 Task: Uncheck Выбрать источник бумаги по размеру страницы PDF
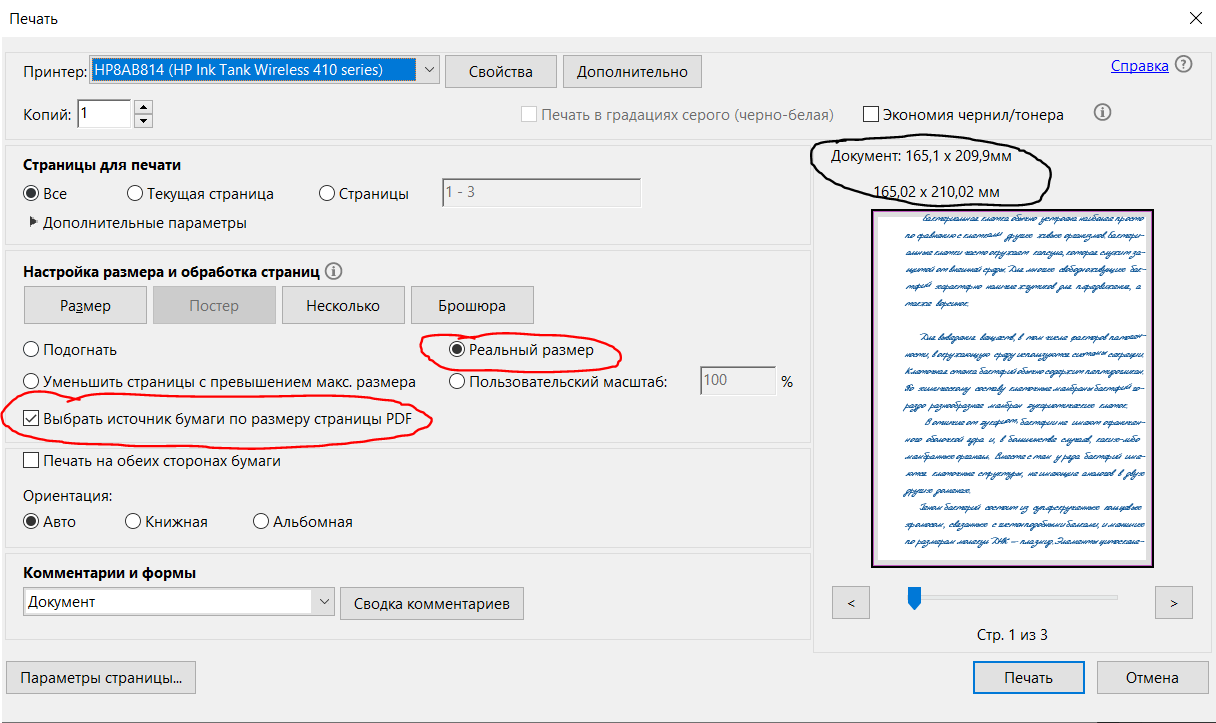click(x=32, y=419)
